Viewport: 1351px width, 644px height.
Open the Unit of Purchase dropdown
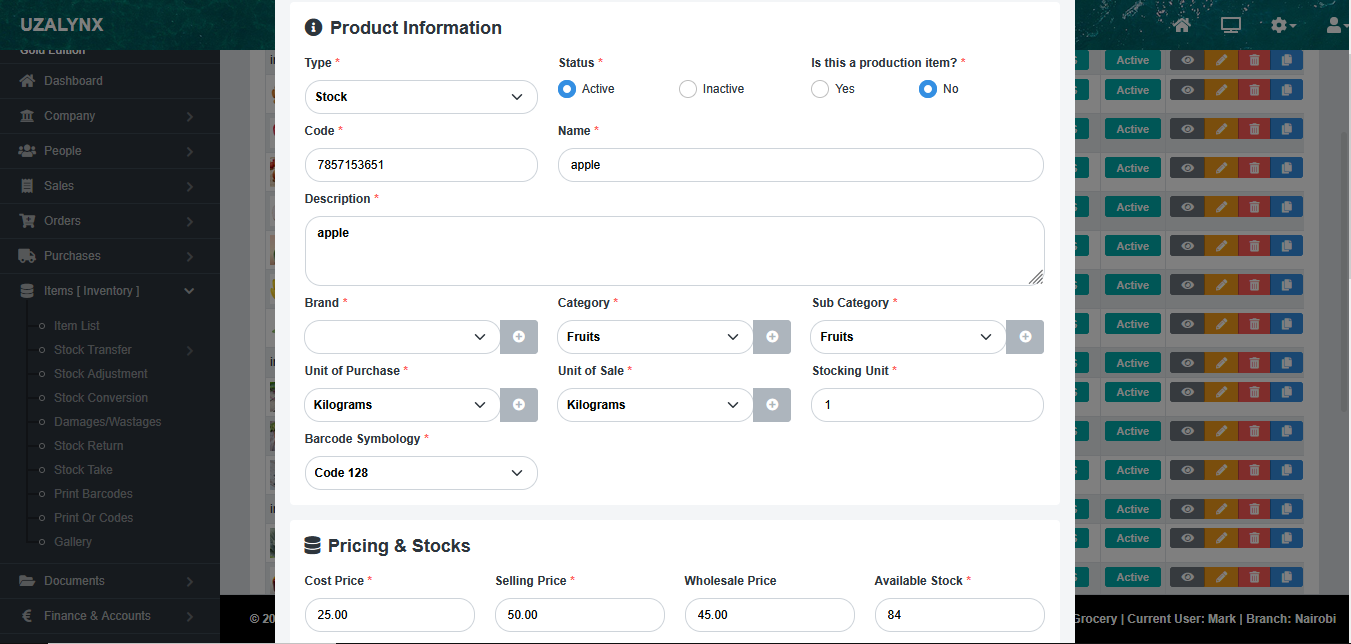[401, 405]
